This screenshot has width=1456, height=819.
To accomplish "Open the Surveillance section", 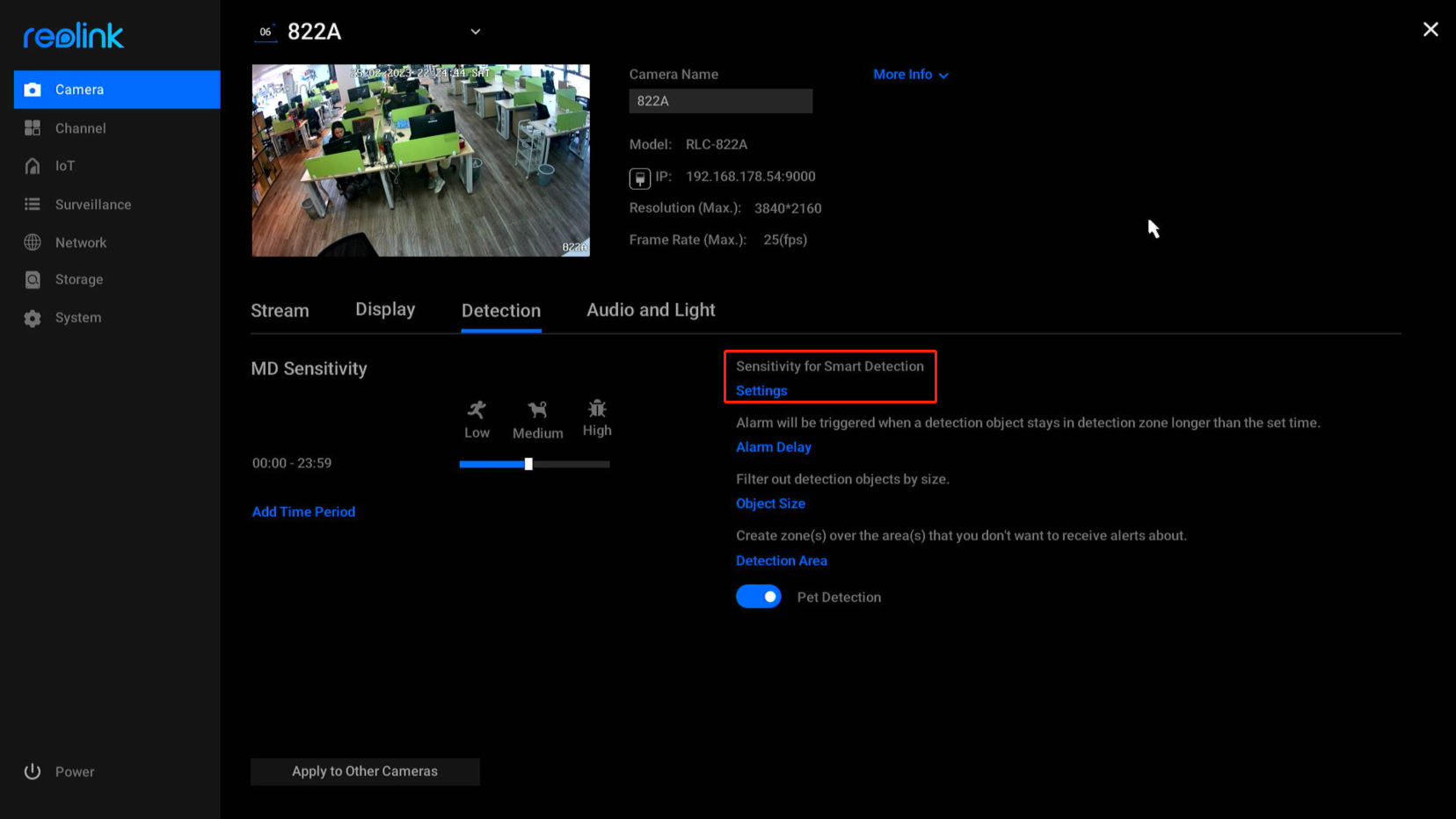I will (x=93, y=205).
